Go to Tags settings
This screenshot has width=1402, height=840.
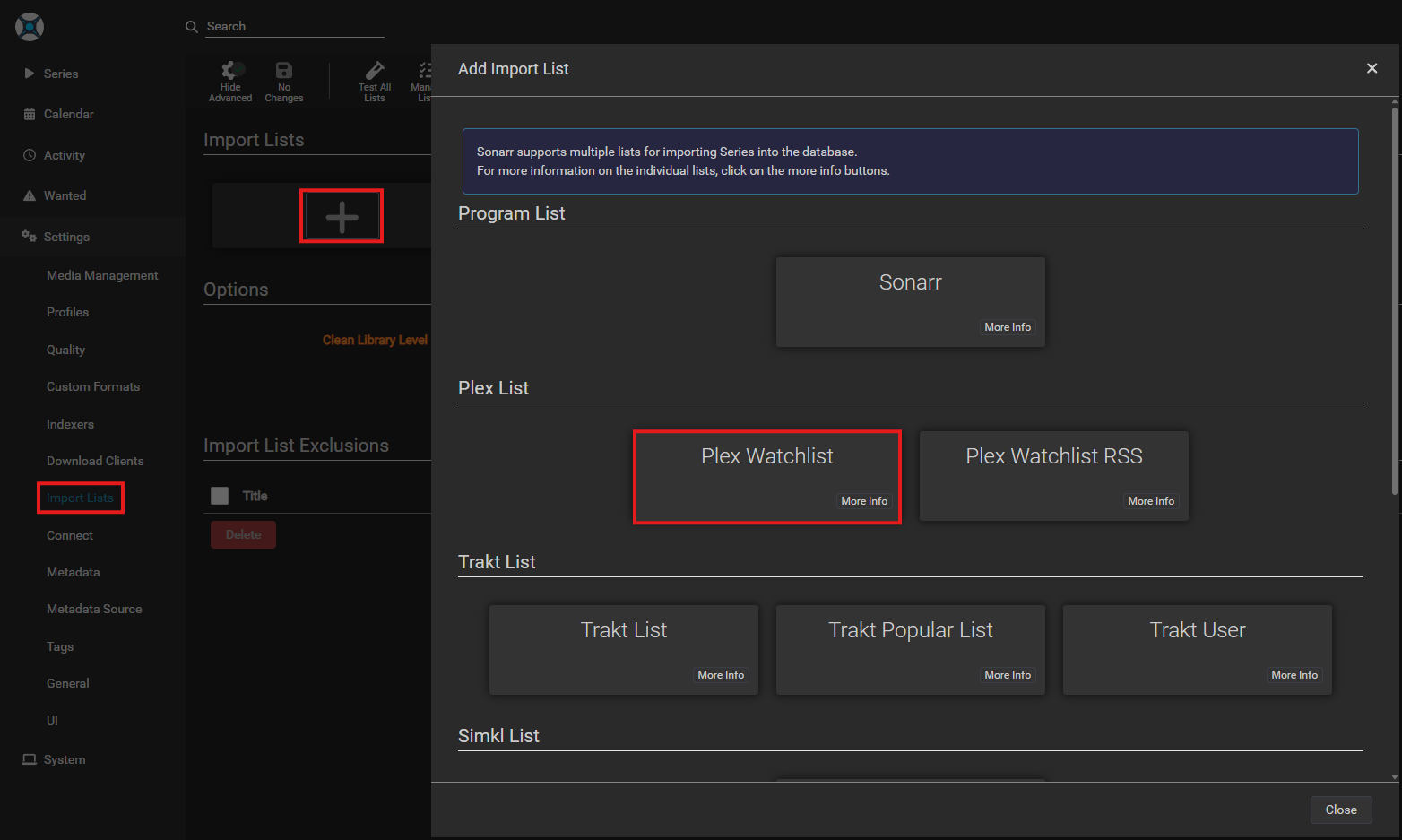(x=60, y=646)
